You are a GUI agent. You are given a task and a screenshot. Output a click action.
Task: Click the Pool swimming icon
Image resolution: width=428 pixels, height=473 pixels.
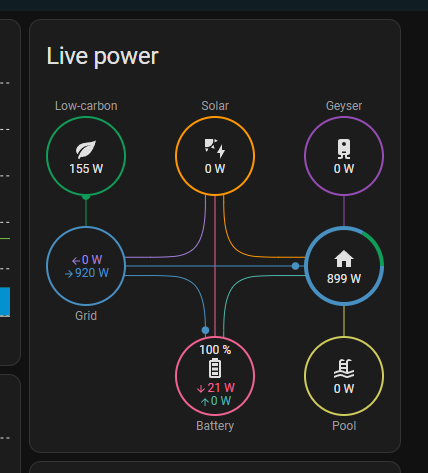pos(344,369)
